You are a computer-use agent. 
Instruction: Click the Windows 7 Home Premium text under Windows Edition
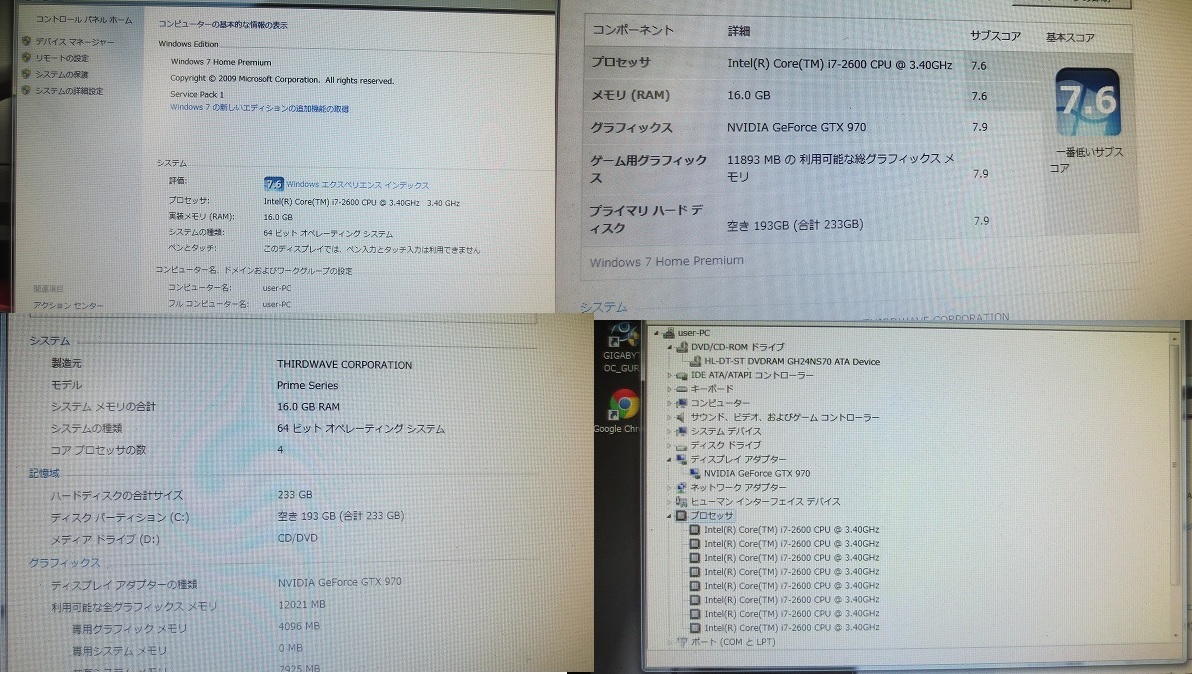pyautogui.click(x=220, y=62)
